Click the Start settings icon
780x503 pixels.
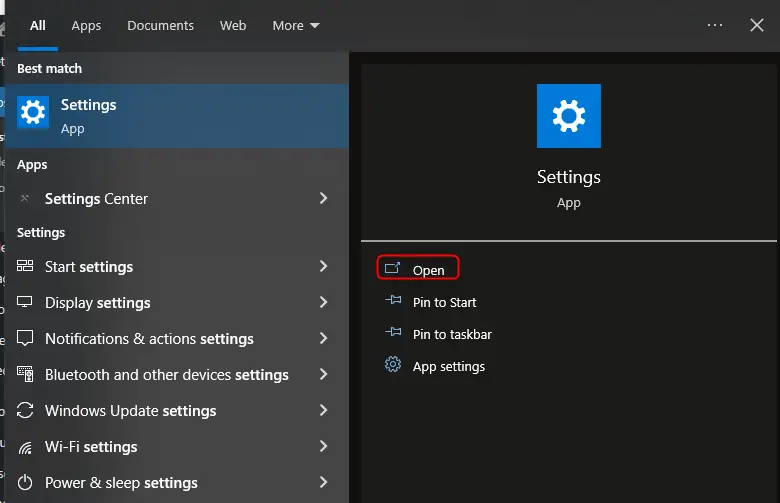point(25,267)
